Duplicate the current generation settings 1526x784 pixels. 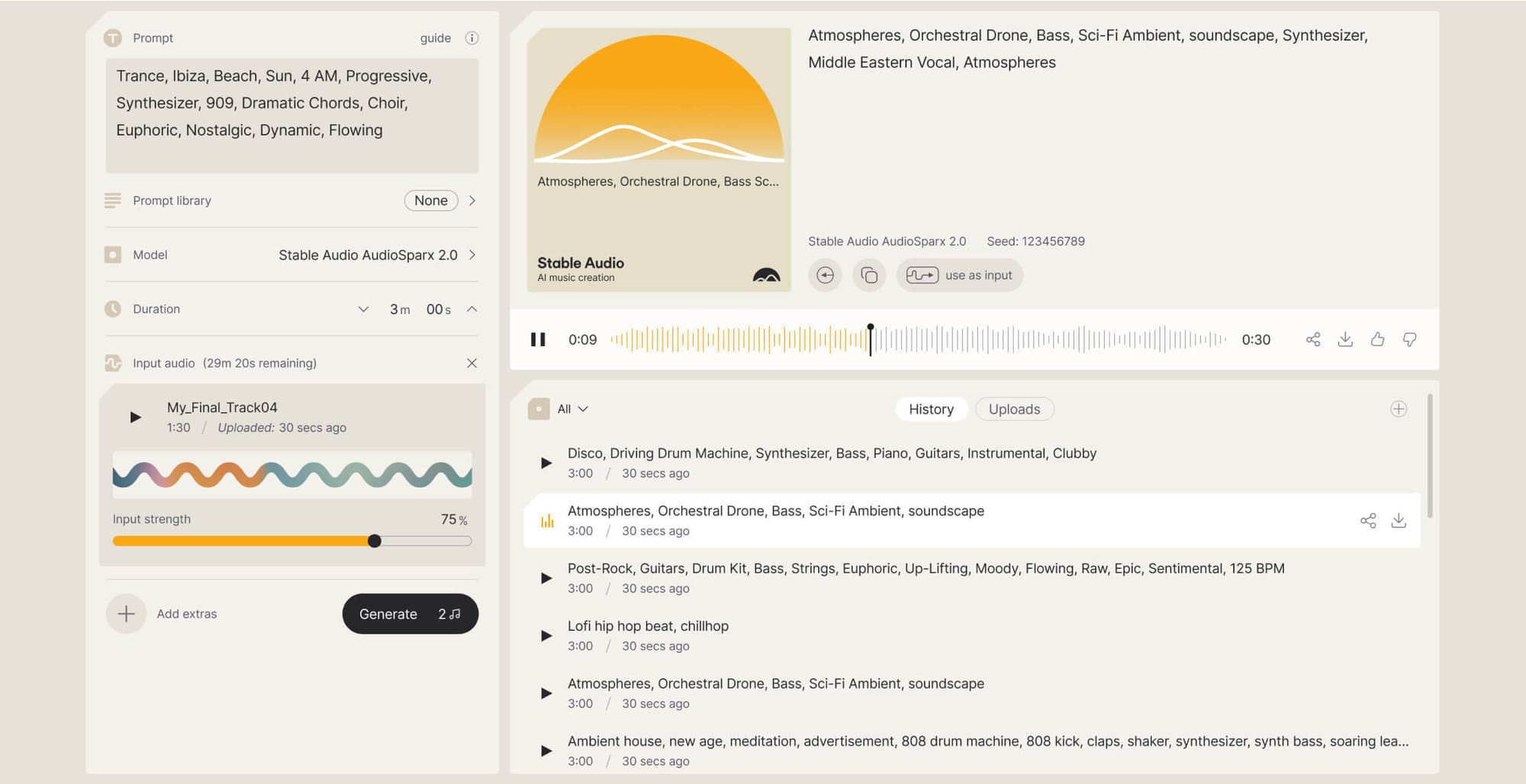(x=869, y=275)
